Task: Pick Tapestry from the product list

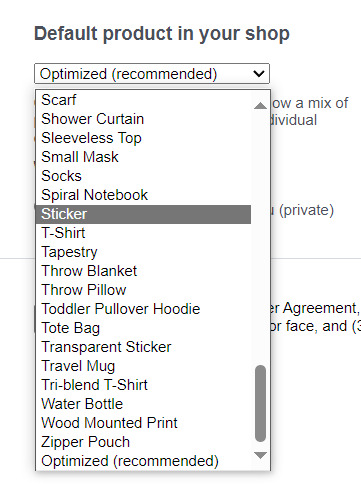Action: (x=143, y=252)
